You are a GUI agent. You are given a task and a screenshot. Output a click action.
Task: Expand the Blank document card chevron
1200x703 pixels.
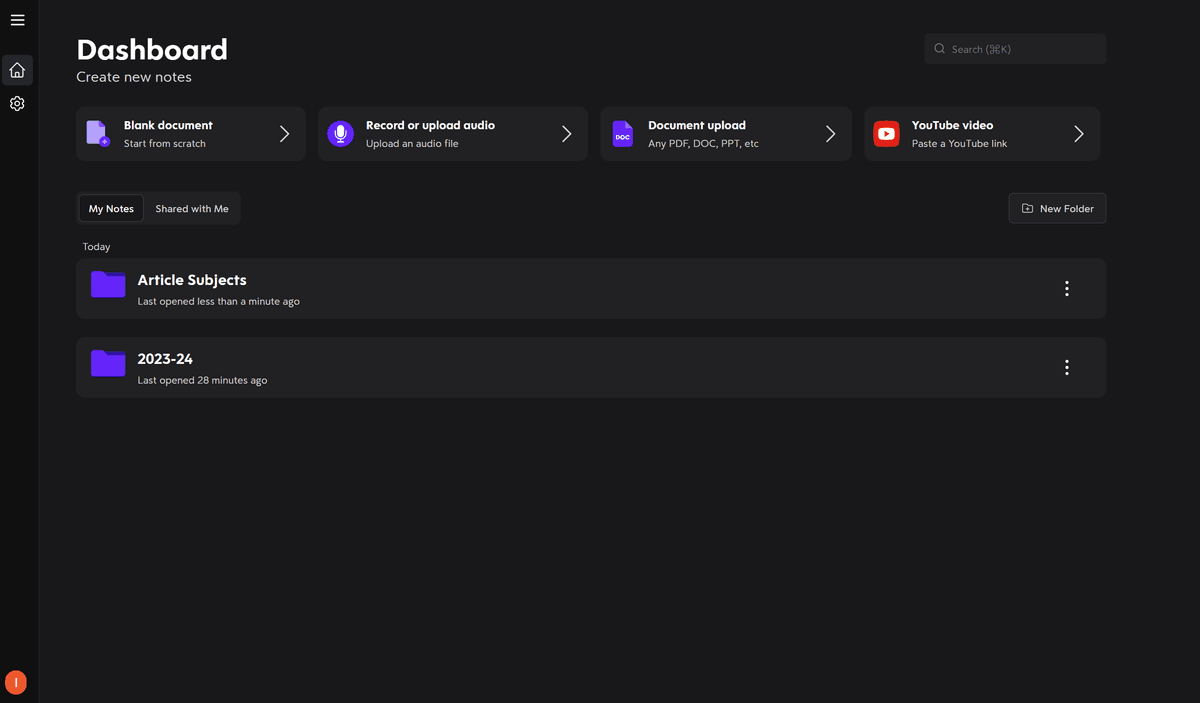coord(283,133)
